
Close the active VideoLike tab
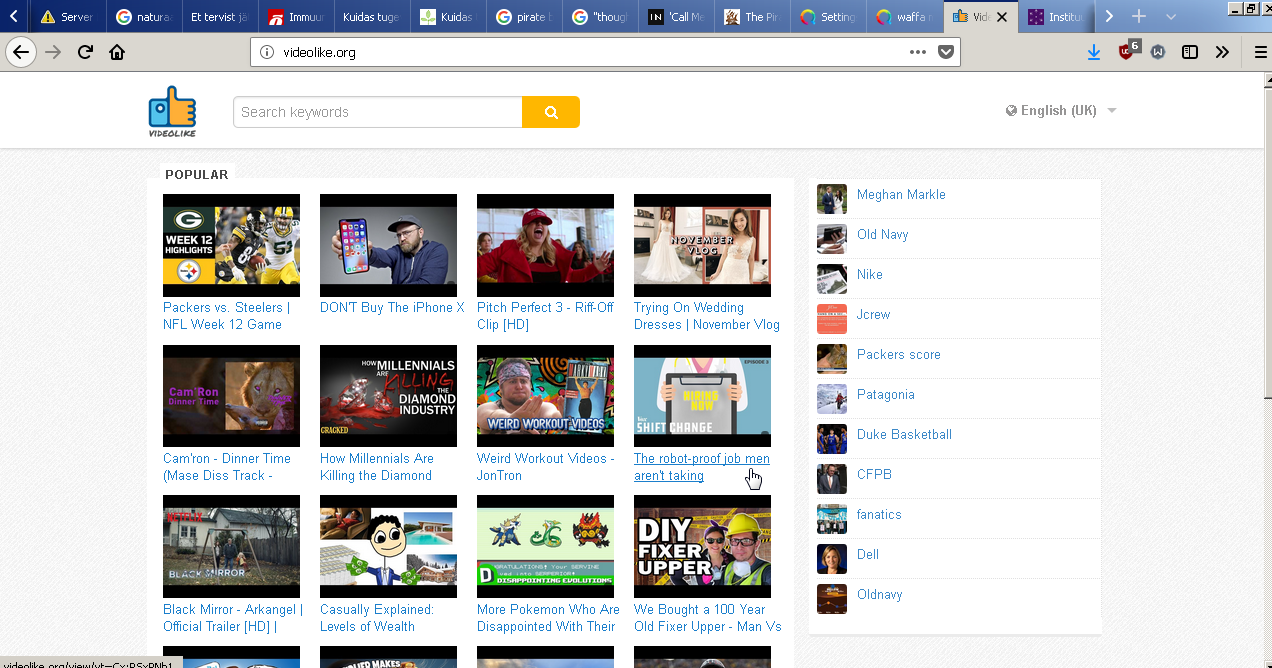click(1001, 17)
